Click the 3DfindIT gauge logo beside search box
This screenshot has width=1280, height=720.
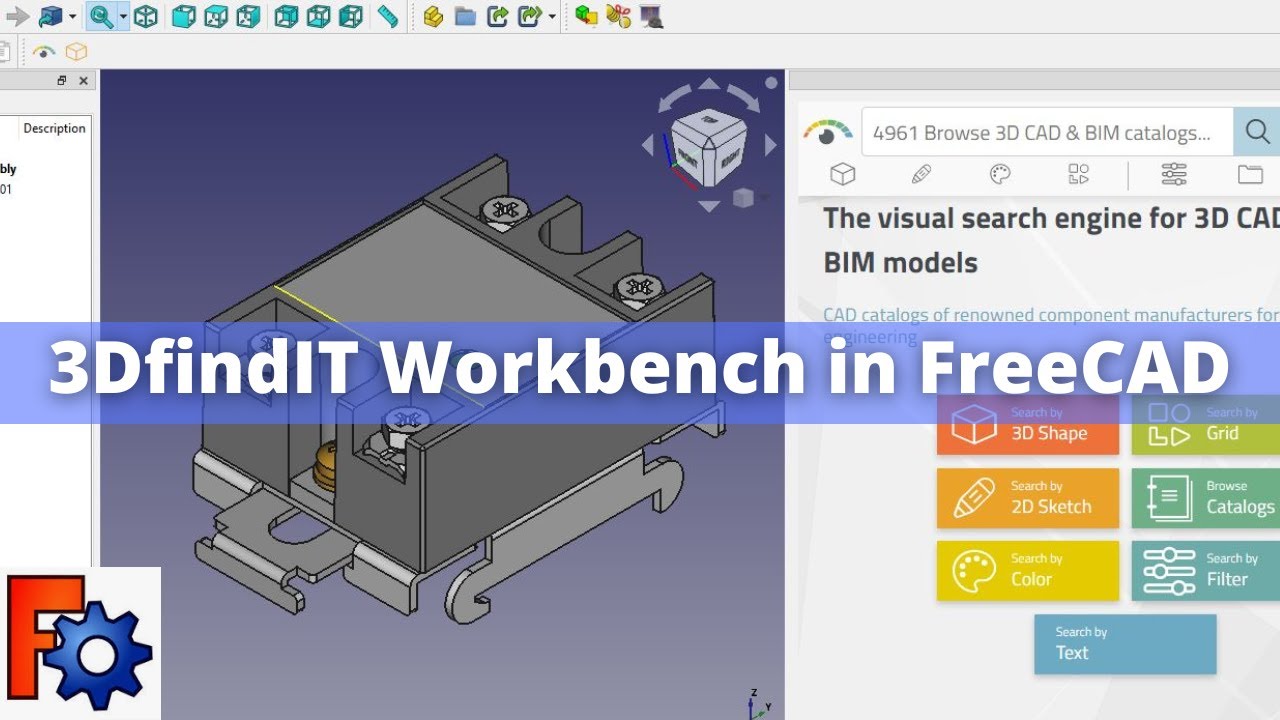click(828, 132)
